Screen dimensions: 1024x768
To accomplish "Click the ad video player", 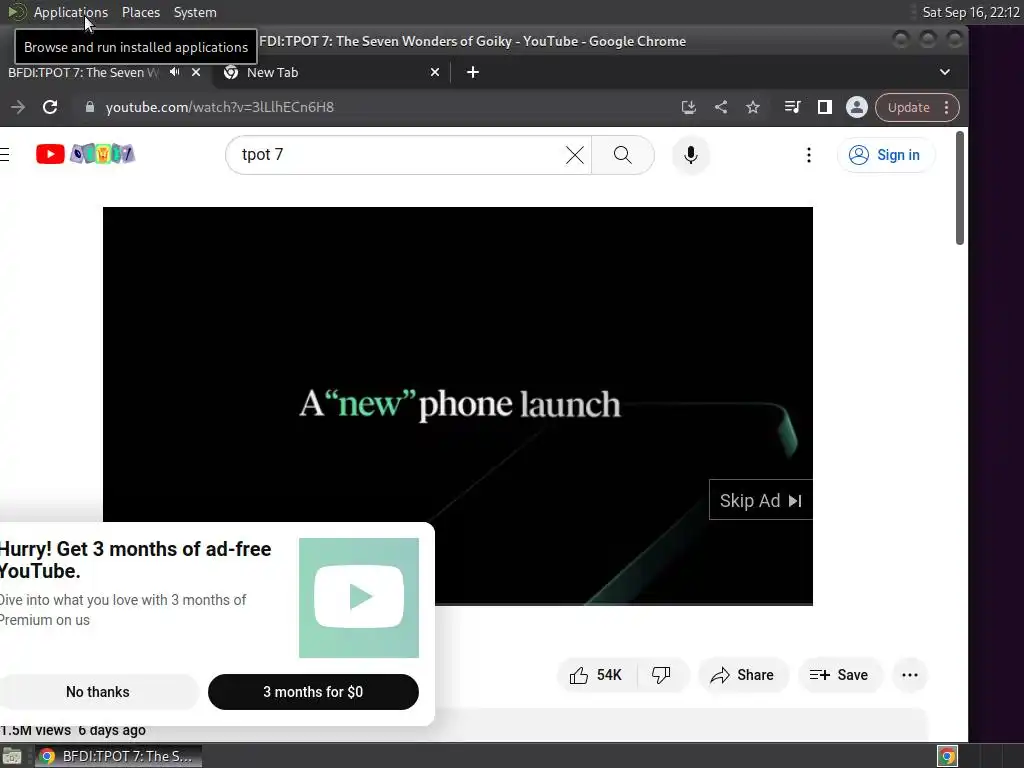I will [x=458, y=406].
